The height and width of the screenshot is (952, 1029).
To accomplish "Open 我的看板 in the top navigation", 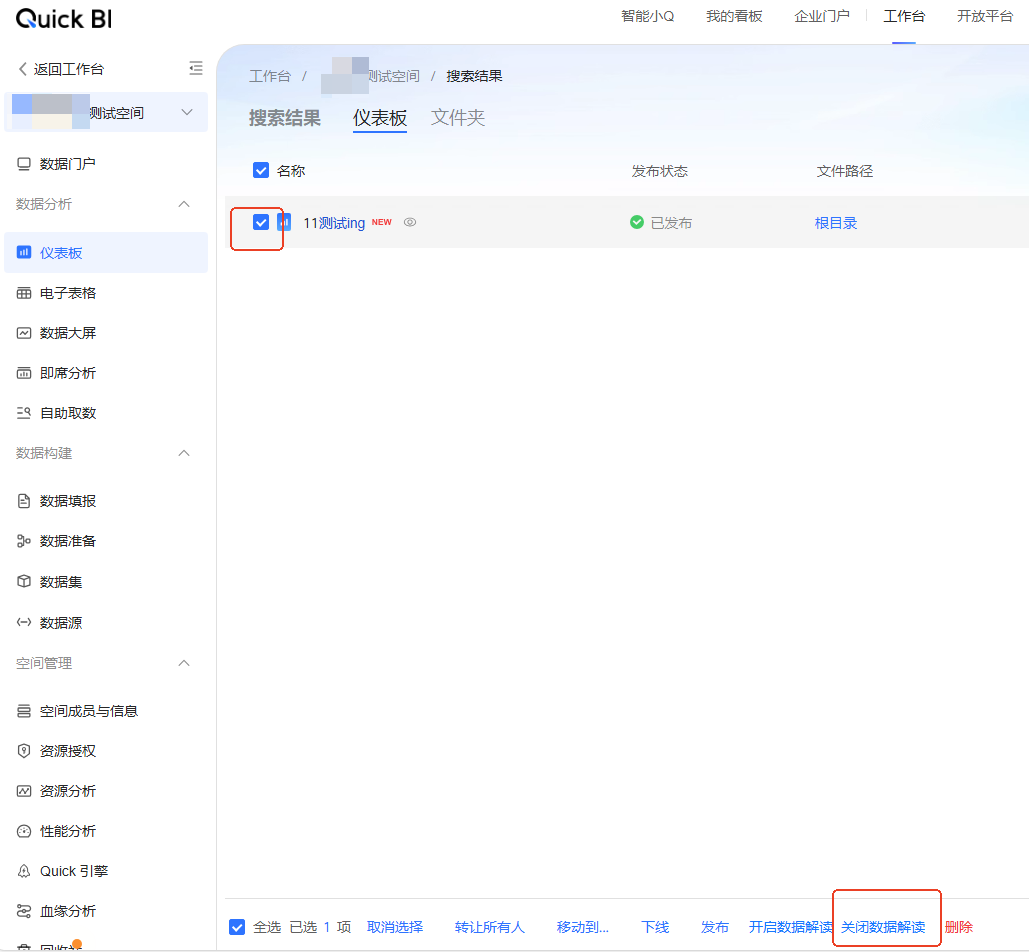I will click(x=734, y=16).
